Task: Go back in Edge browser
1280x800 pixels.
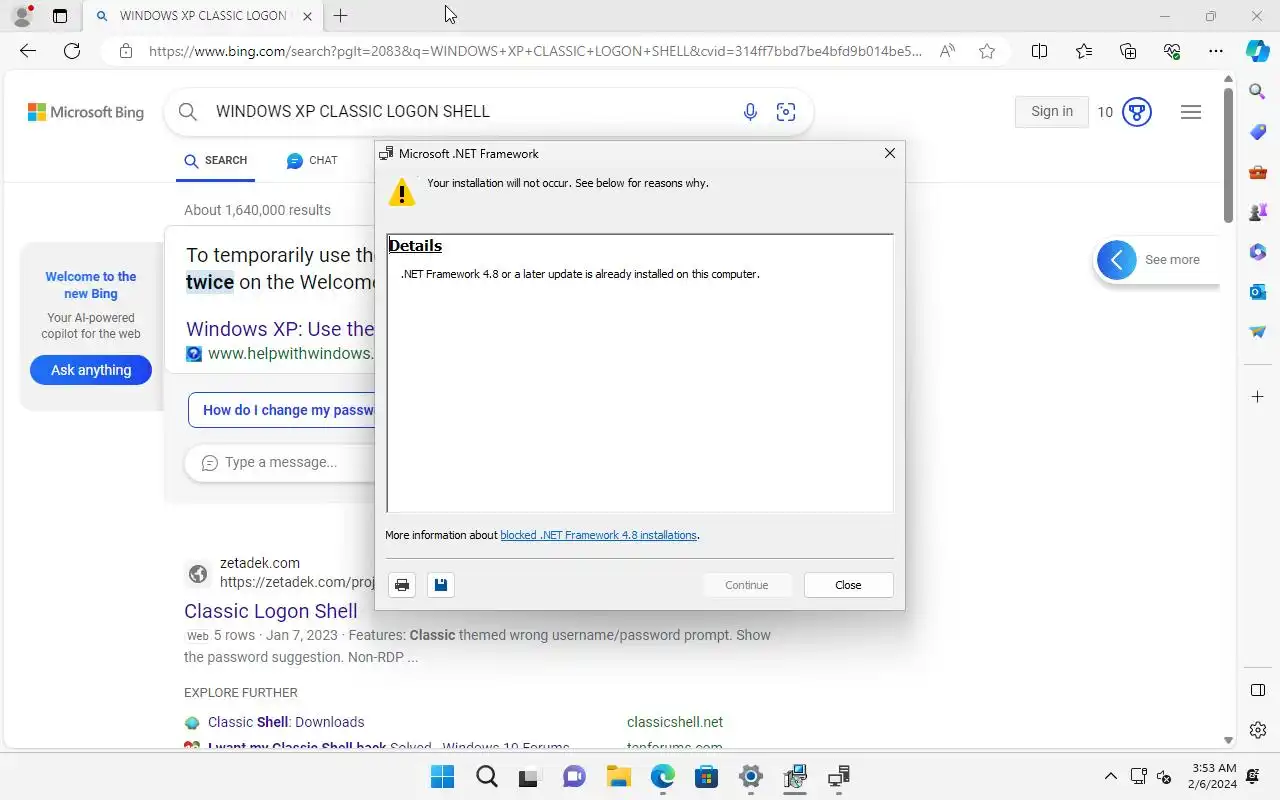Action: (28, 51)
